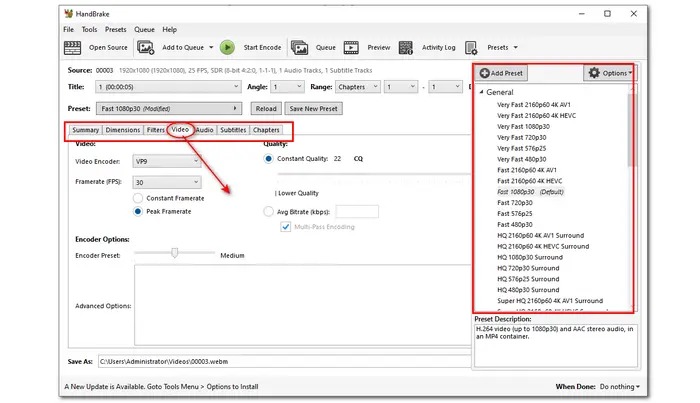Image resolution: width=700 pixels, height=403 pixels.
Task: Select the Constant Framerate radio button
Action: click(x=138, y=198)
